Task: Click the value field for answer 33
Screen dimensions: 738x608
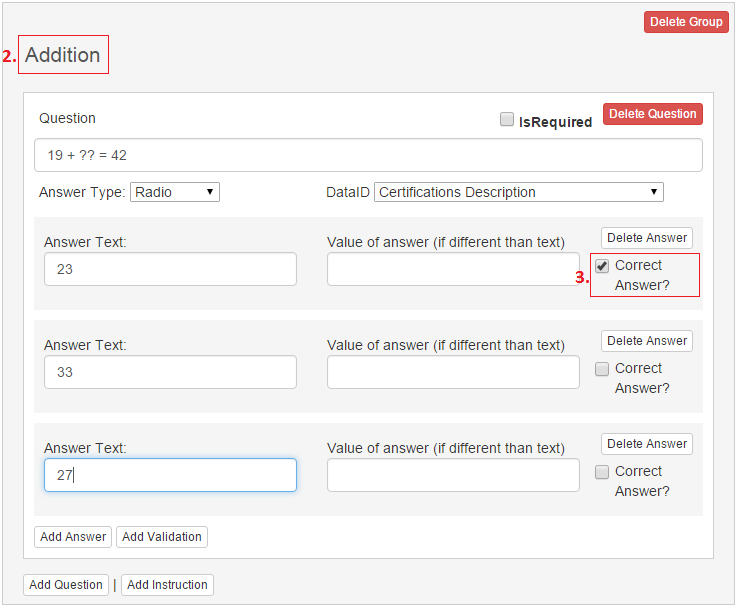Action: point(453,372)
